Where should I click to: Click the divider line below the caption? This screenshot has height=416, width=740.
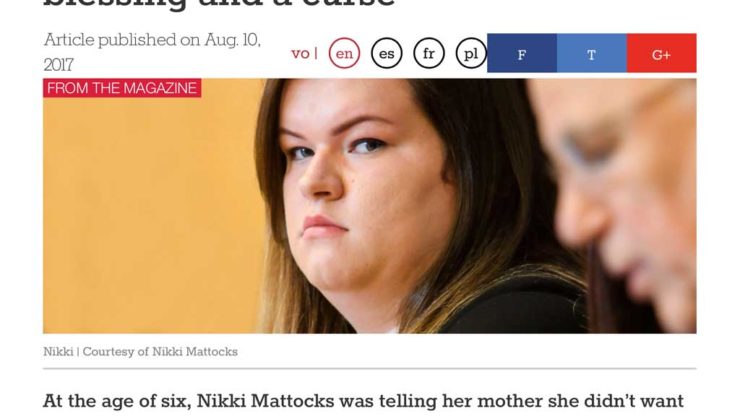tap(370, 368)
